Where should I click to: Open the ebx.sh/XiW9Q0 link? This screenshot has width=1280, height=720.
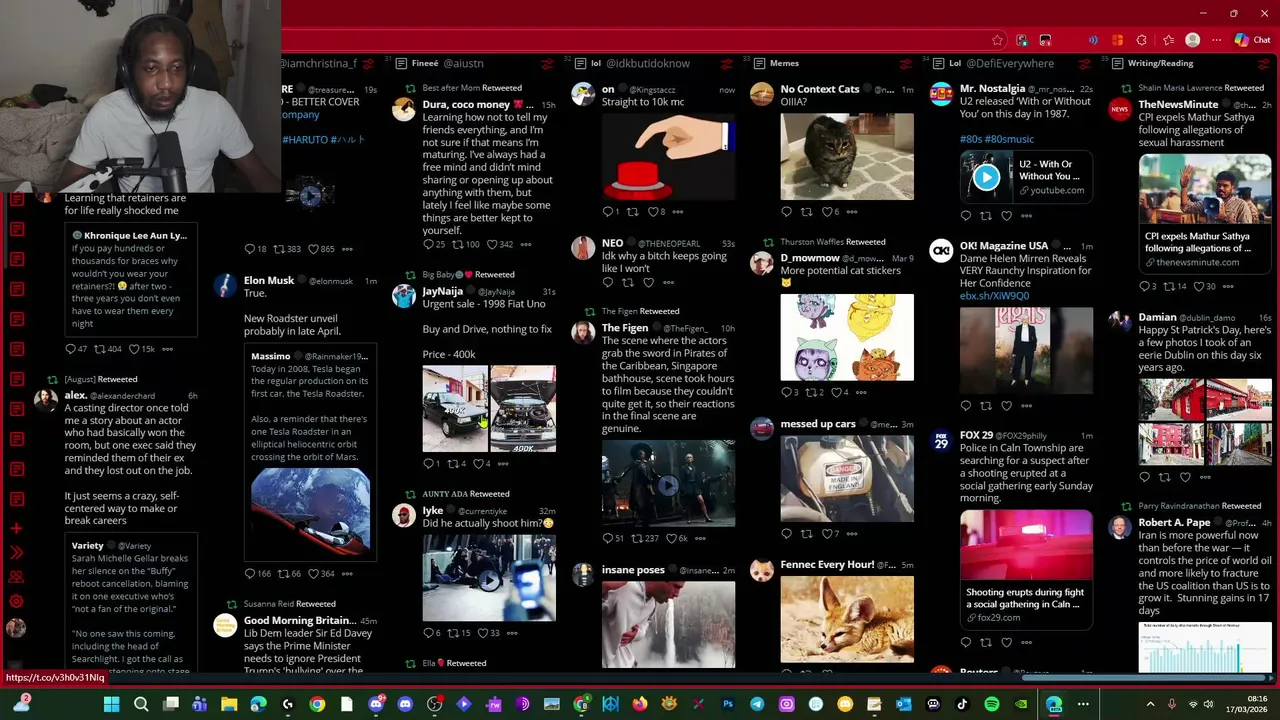click(994, 296)
